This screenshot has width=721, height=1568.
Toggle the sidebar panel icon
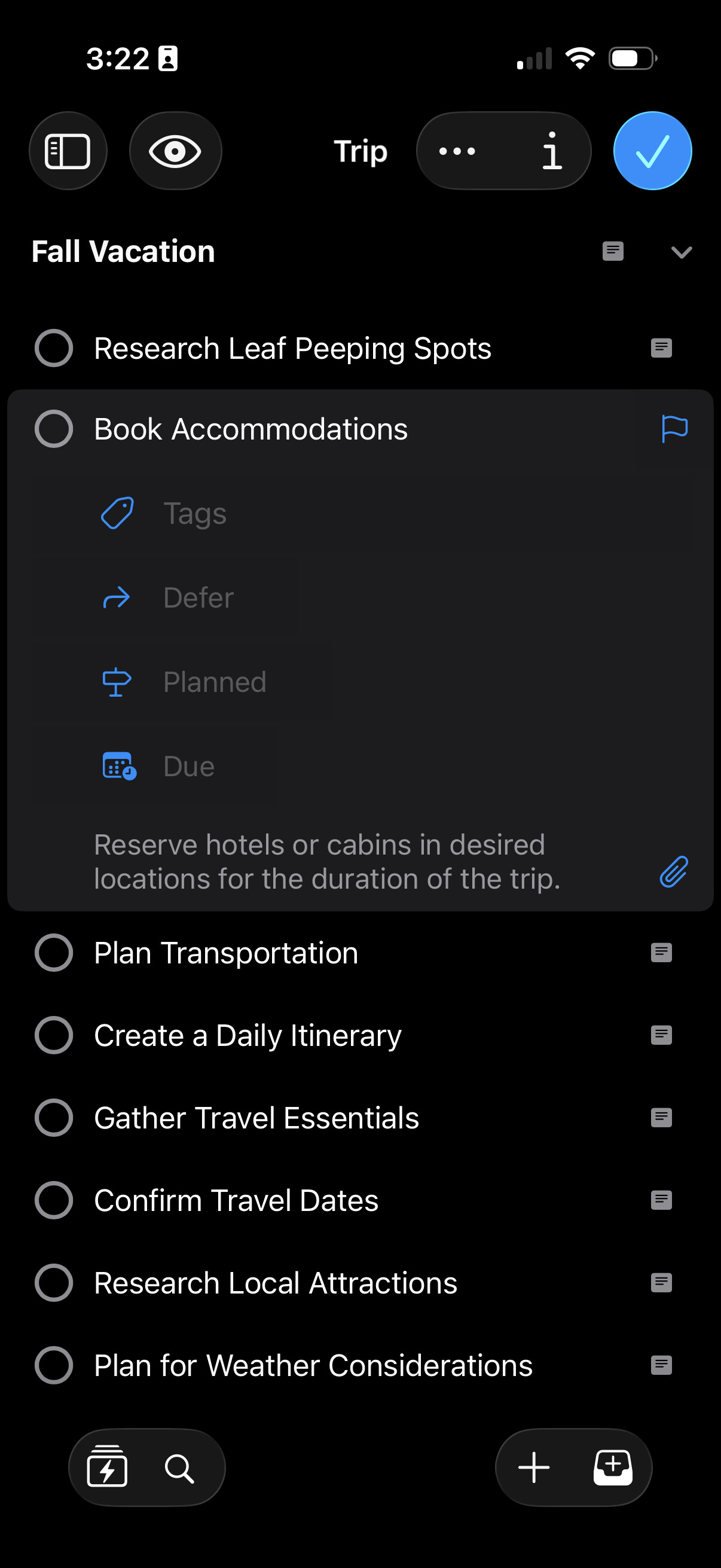click(x=68, y=151)
